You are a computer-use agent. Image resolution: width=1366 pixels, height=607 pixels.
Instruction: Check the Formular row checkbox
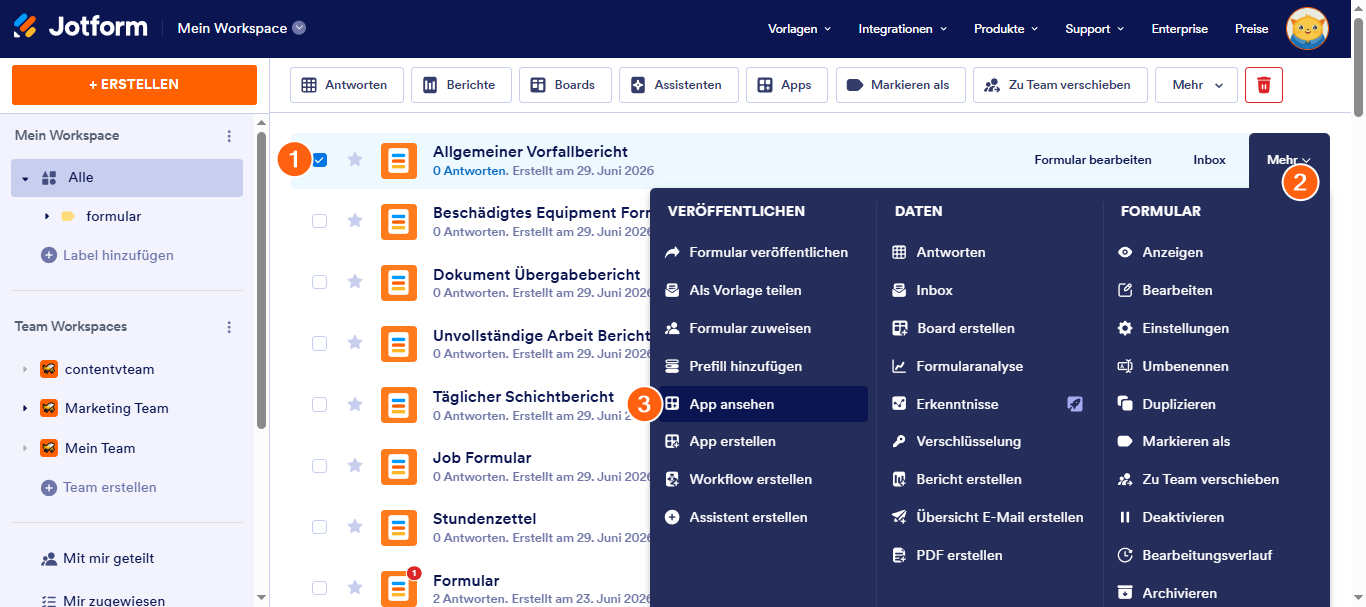click(x=320, y=588)
